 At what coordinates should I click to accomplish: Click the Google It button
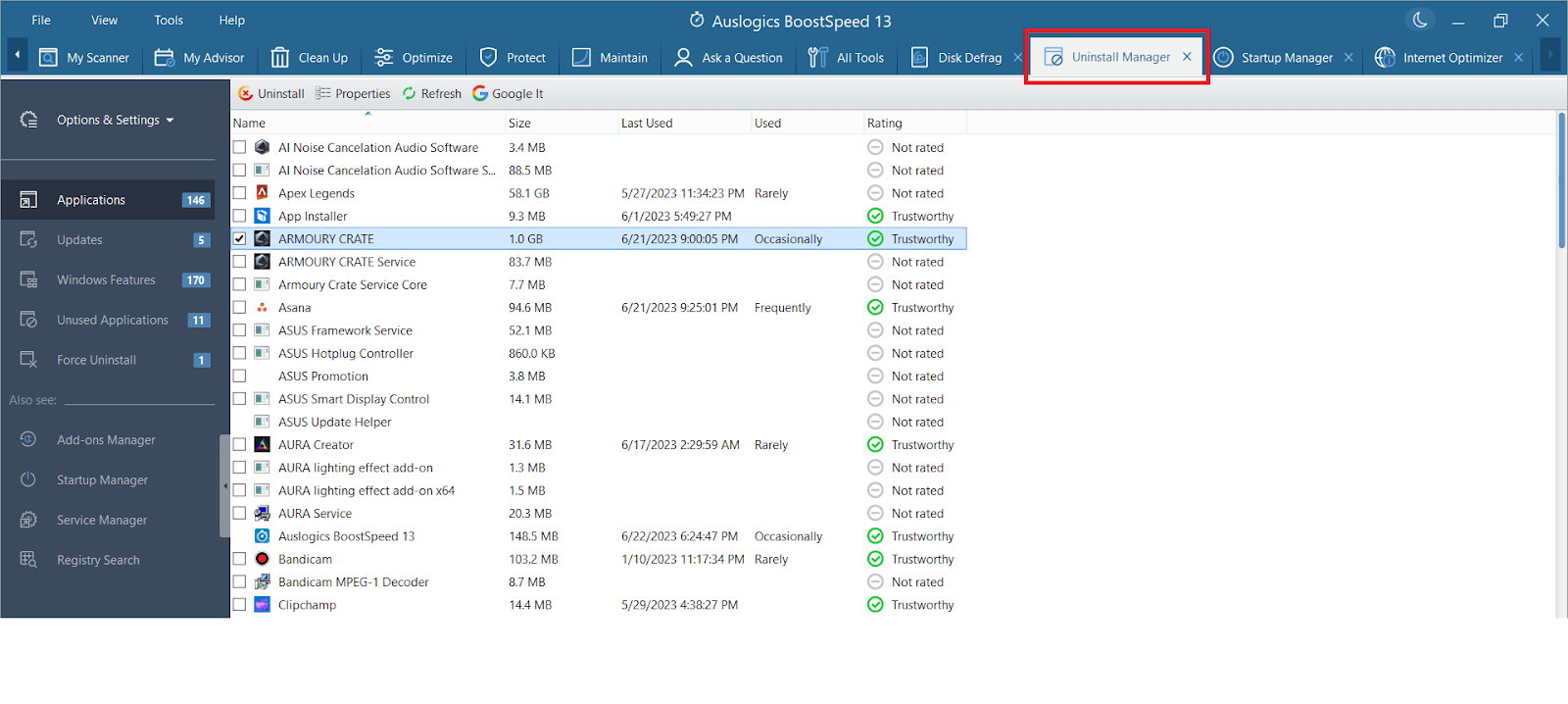(508, 94)
